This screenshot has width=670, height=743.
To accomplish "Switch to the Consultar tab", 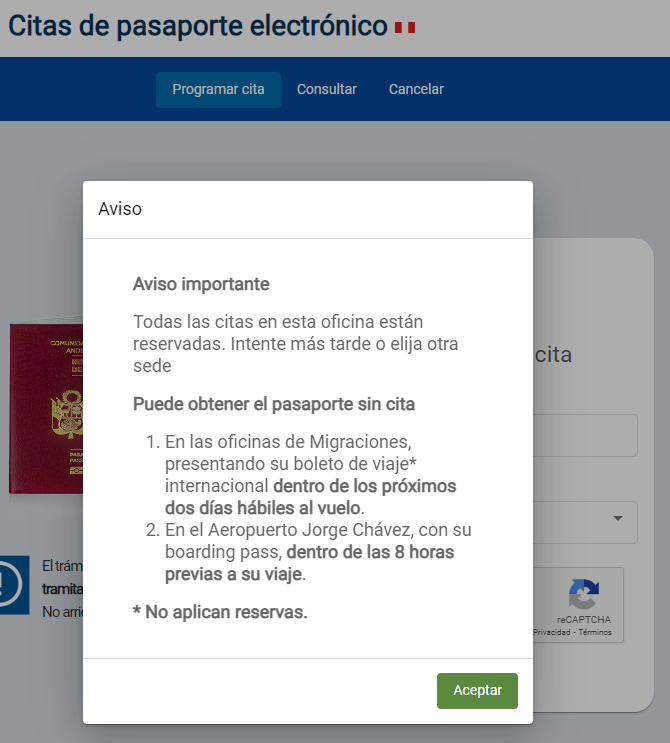I will point(326,90).
